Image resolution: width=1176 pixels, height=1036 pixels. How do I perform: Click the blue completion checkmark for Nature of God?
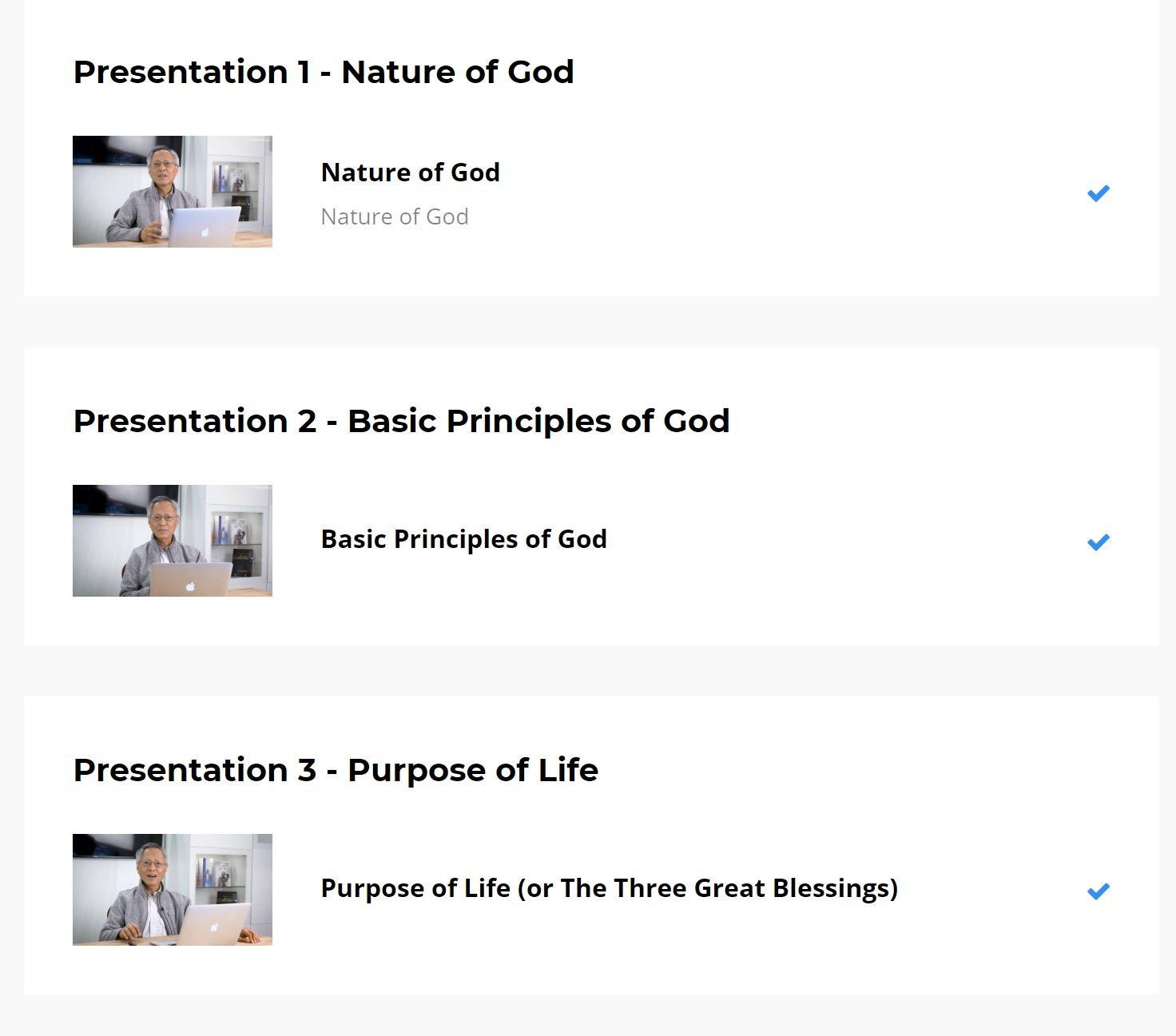click(1099, 193)
